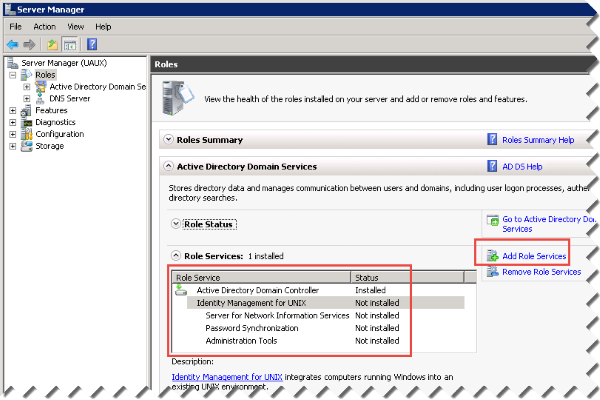Image resolution: width=600 pixels, height=400 pixels.
Task: Click the DNS Server tree icon
Action: [41, 98]
